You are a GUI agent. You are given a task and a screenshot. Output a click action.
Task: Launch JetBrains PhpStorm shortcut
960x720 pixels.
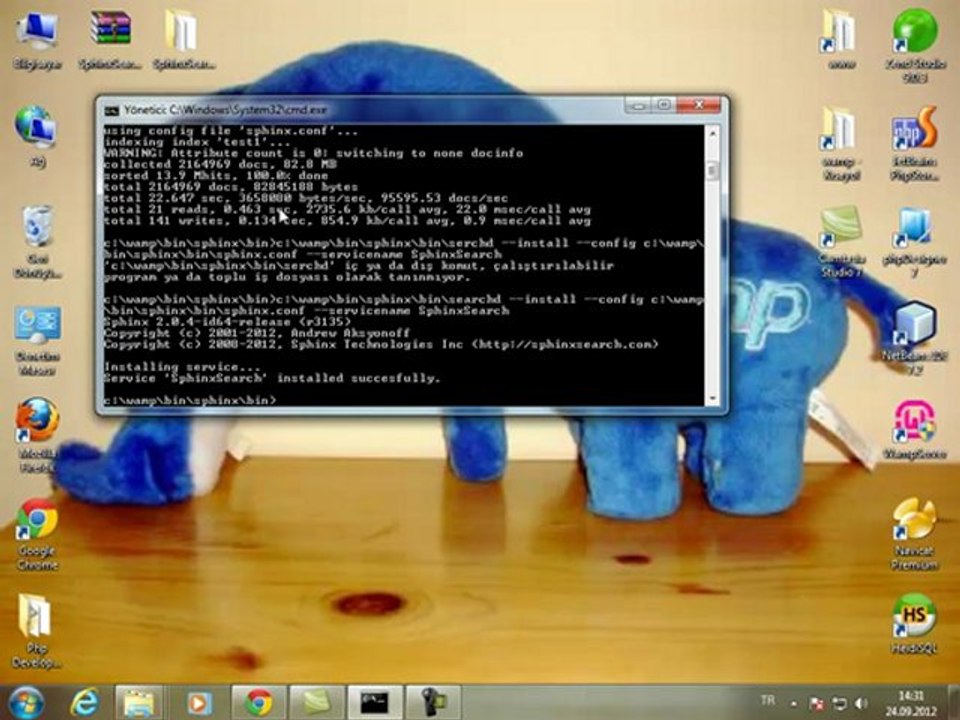915,143
